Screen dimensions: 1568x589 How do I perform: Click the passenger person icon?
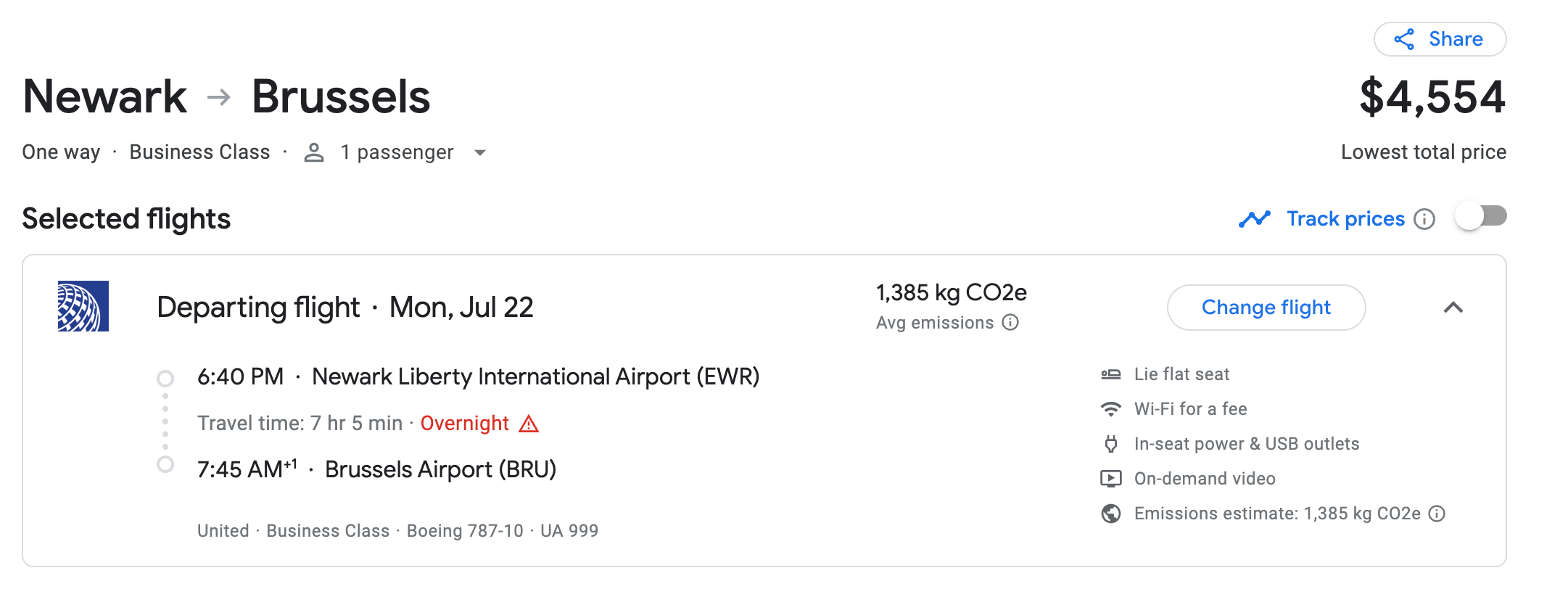click(x=314, y=152)
